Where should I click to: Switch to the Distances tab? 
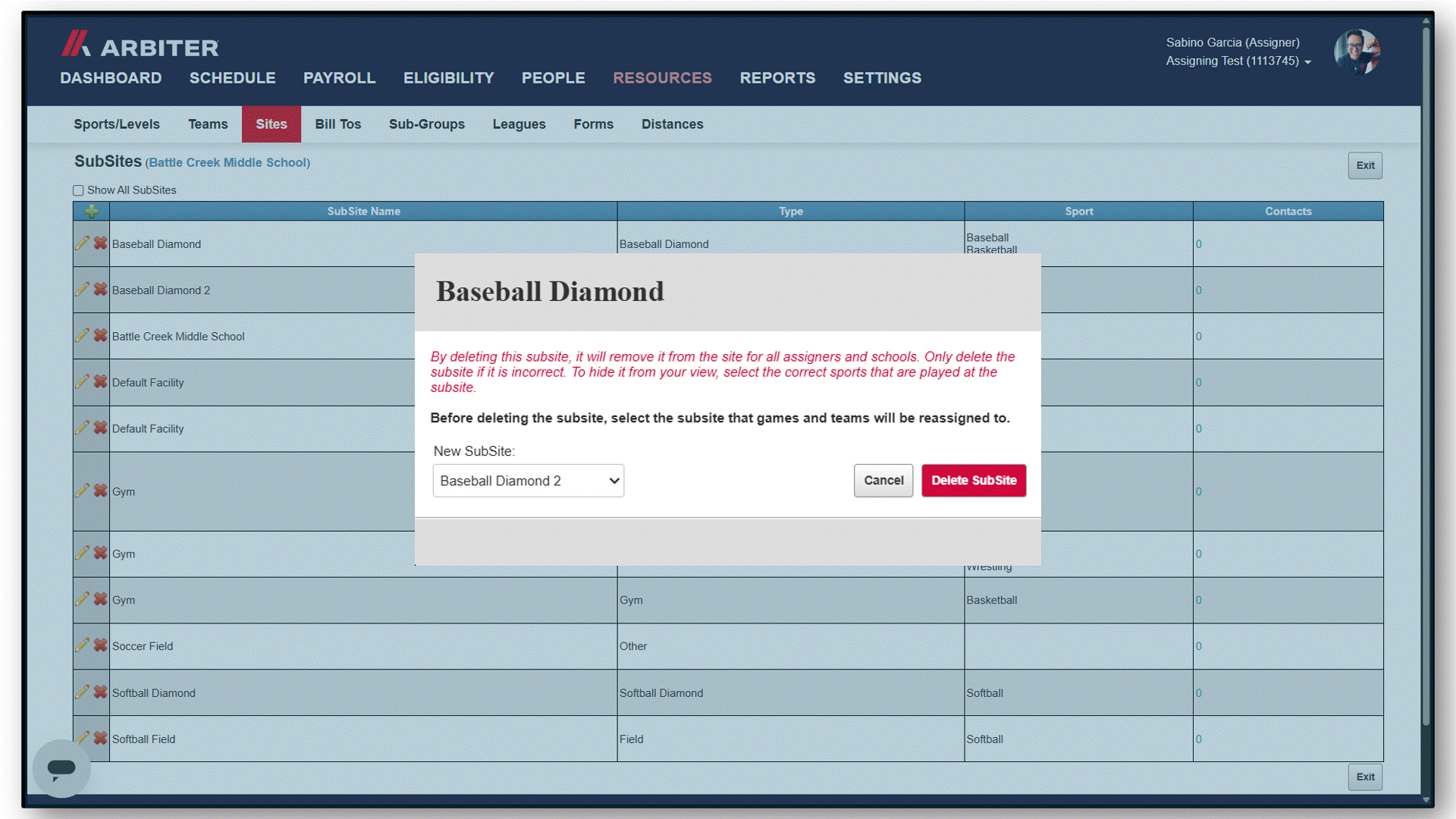(x=673, y=124)
